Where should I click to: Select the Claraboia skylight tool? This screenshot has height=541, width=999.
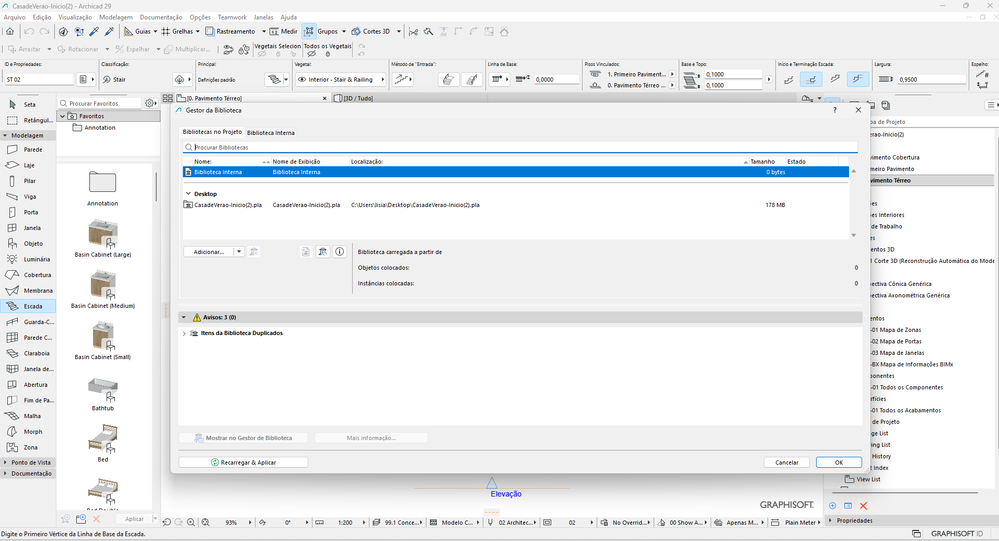click(x=27, y=354)
